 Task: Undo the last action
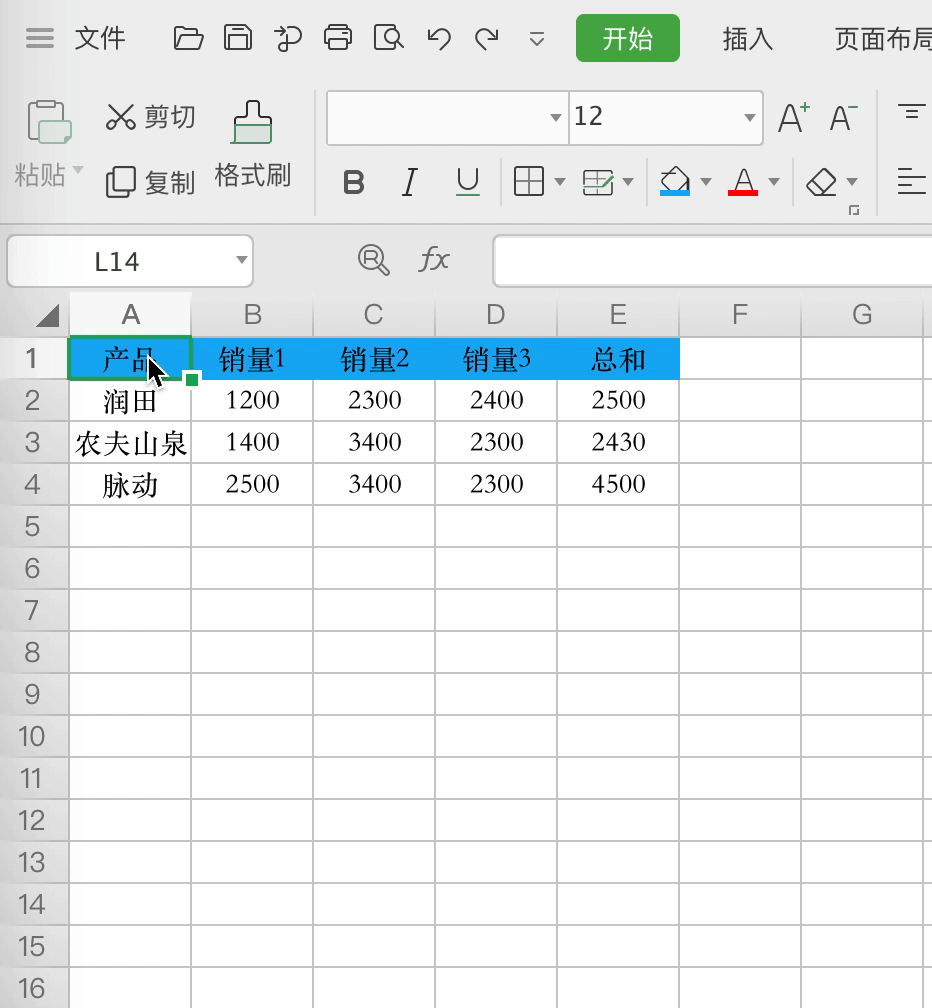pyautogui.click(x=439, y=39)
